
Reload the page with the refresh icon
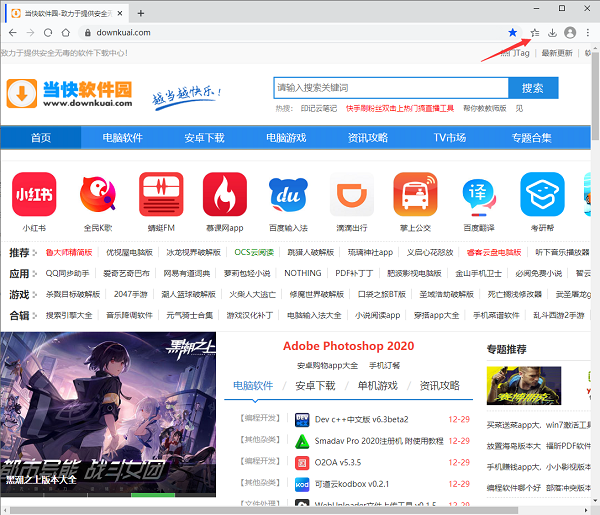coord(48,33)
